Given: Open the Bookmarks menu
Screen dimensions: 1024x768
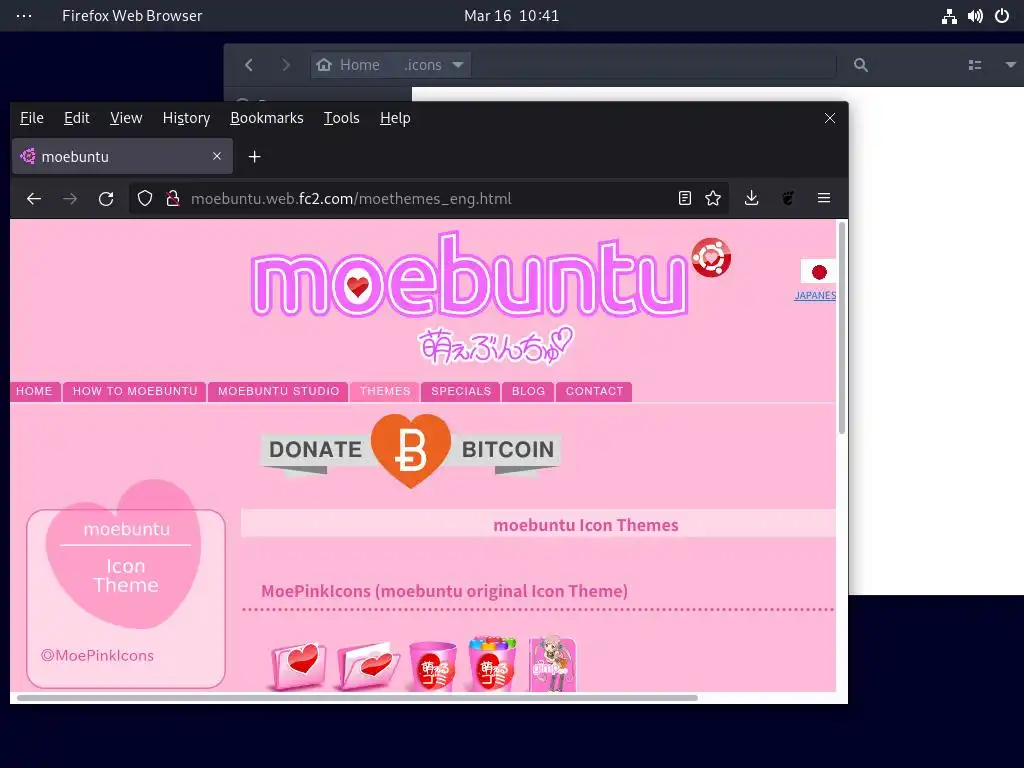Looking at the screenshot, I should (266, 118).
